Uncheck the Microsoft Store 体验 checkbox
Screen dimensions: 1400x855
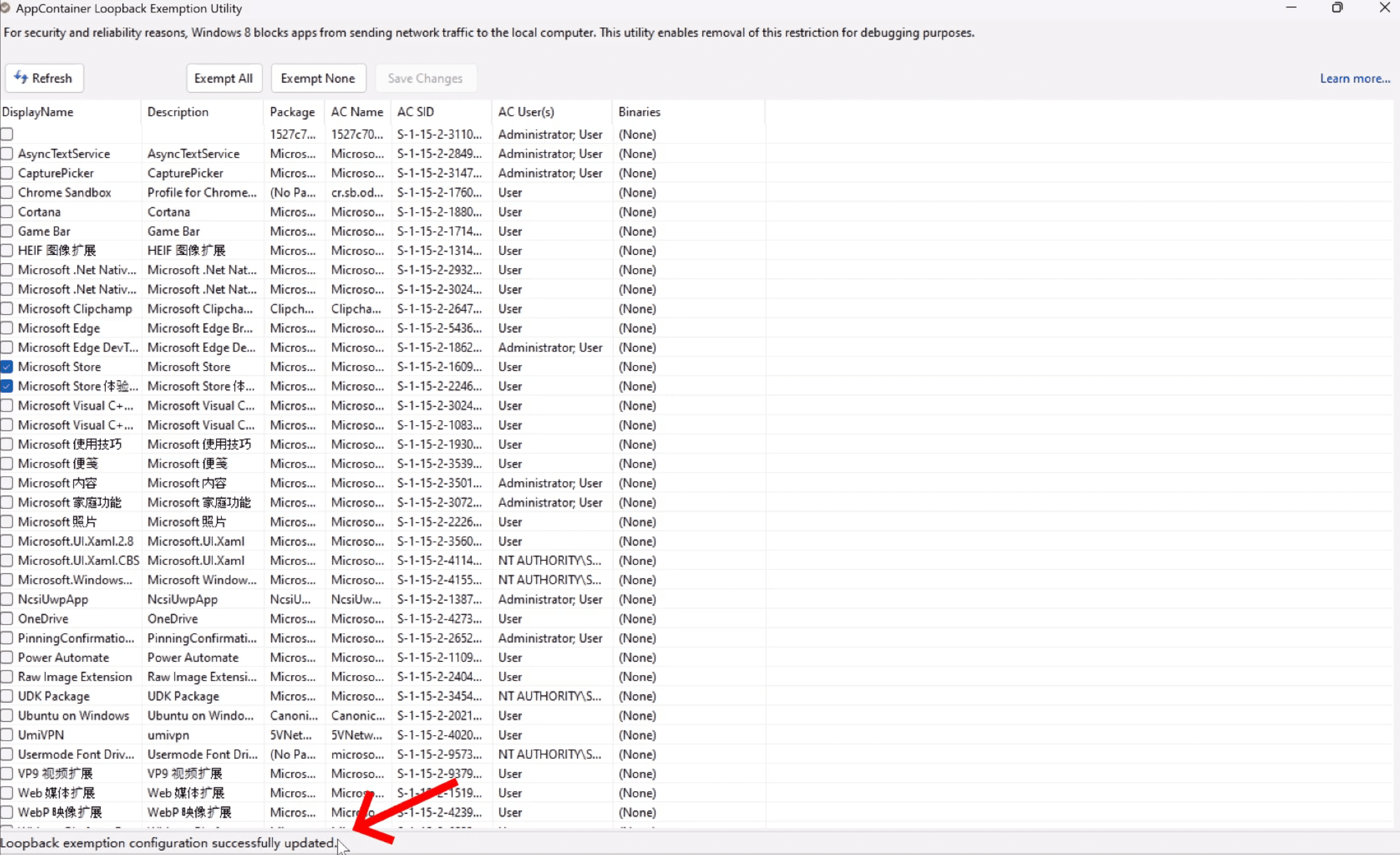[7, 386]
